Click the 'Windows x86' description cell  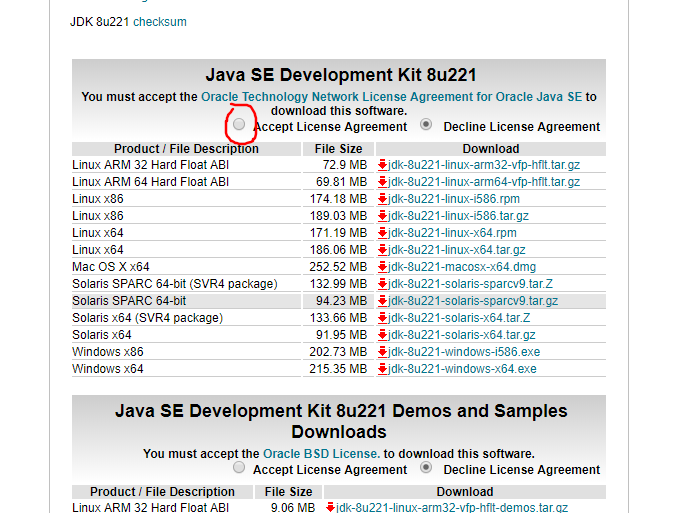186,352
